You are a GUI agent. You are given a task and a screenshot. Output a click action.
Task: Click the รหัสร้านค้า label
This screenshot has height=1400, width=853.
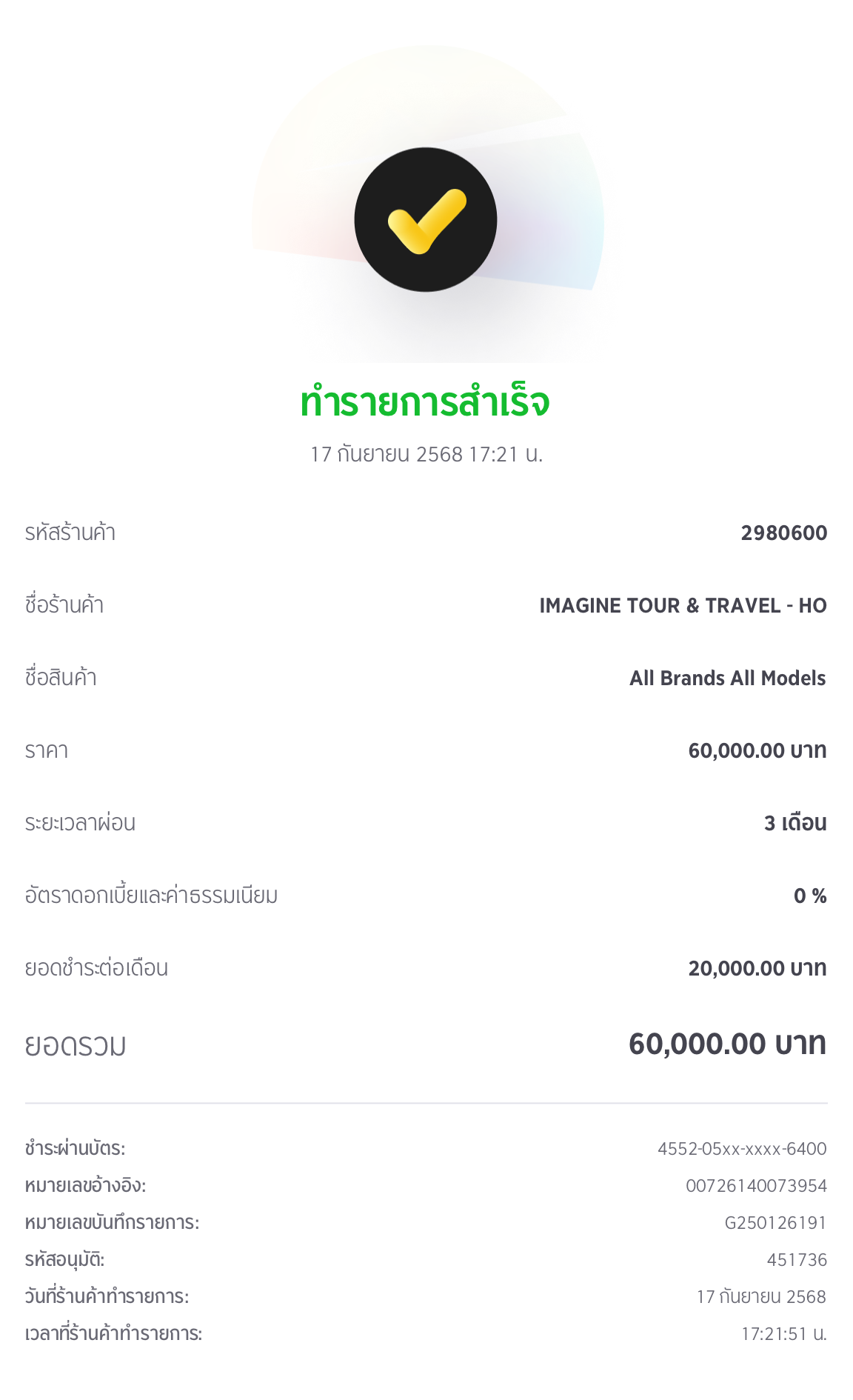coord(70,533)
